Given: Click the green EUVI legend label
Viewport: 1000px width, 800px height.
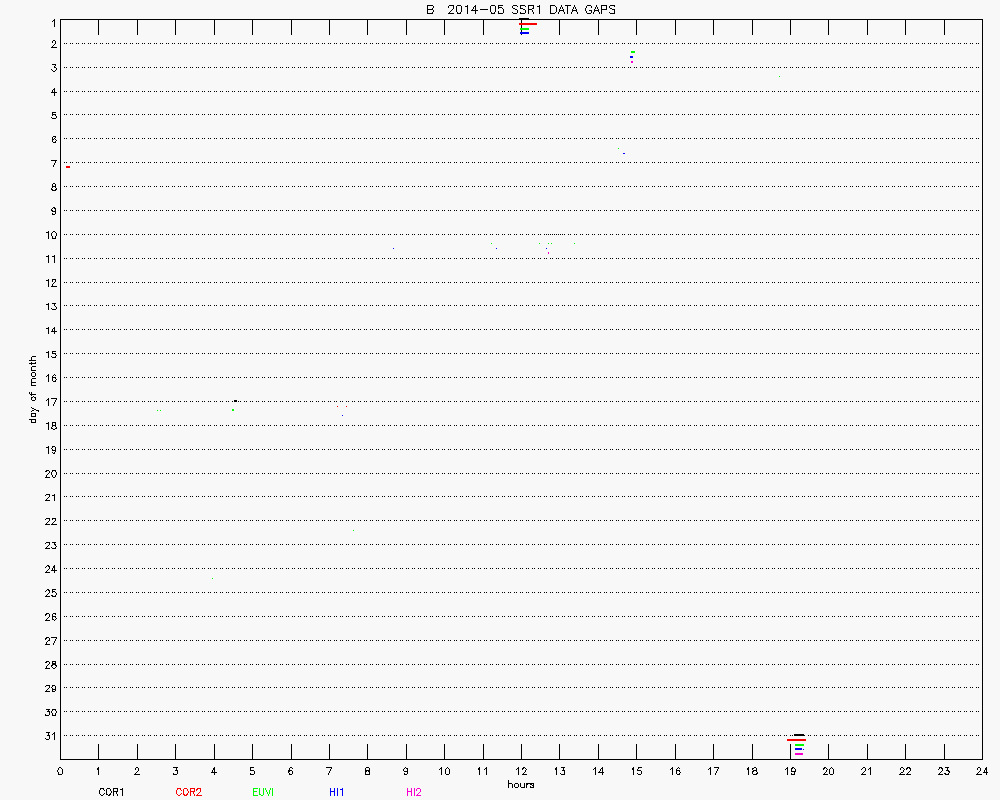Looking at the screenshot, I should coord(263,792).
